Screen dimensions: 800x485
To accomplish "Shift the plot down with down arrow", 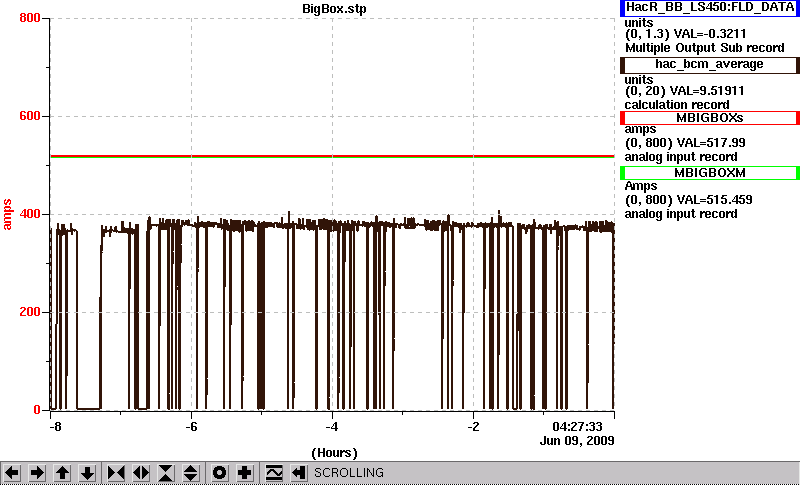I will pos(87,473).
